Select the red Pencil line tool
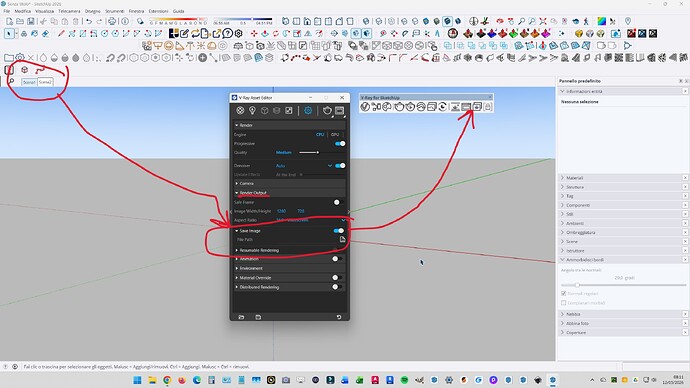Viewport: 690px width, 388px height. 61,33
